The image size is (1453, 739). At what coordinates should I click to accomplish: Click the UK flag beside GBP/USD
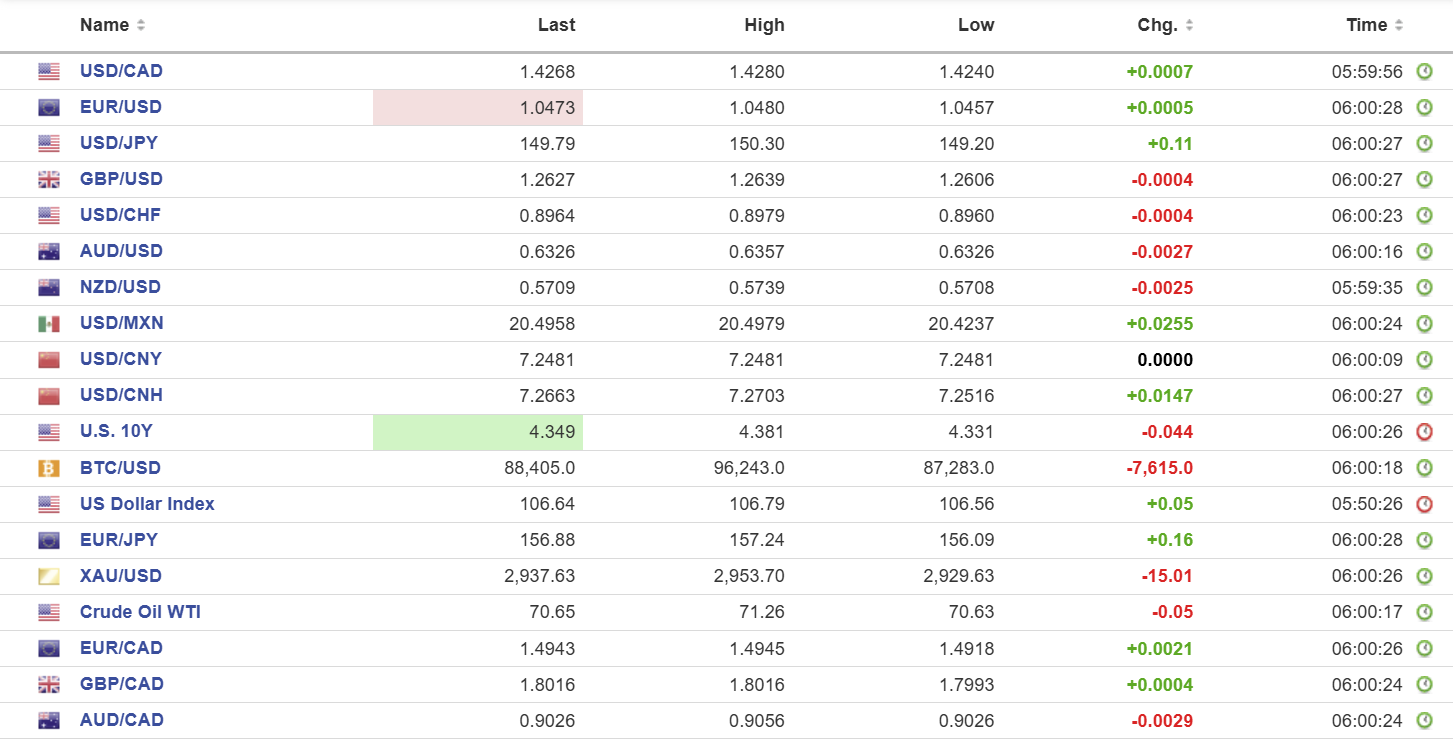coord(48,180)
